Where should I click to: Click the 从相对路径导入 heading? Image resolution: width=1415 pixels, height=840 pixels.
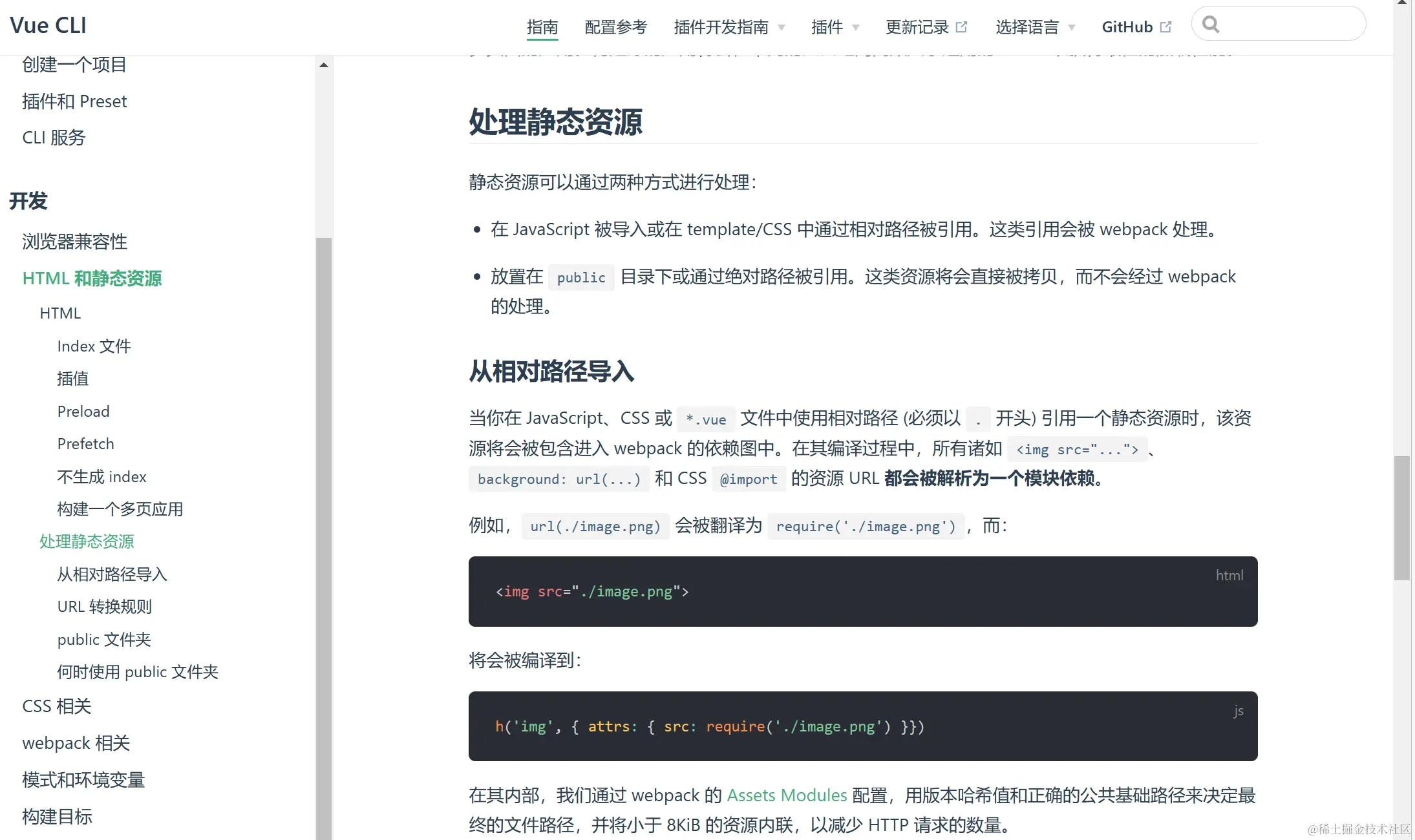(551, 372)
